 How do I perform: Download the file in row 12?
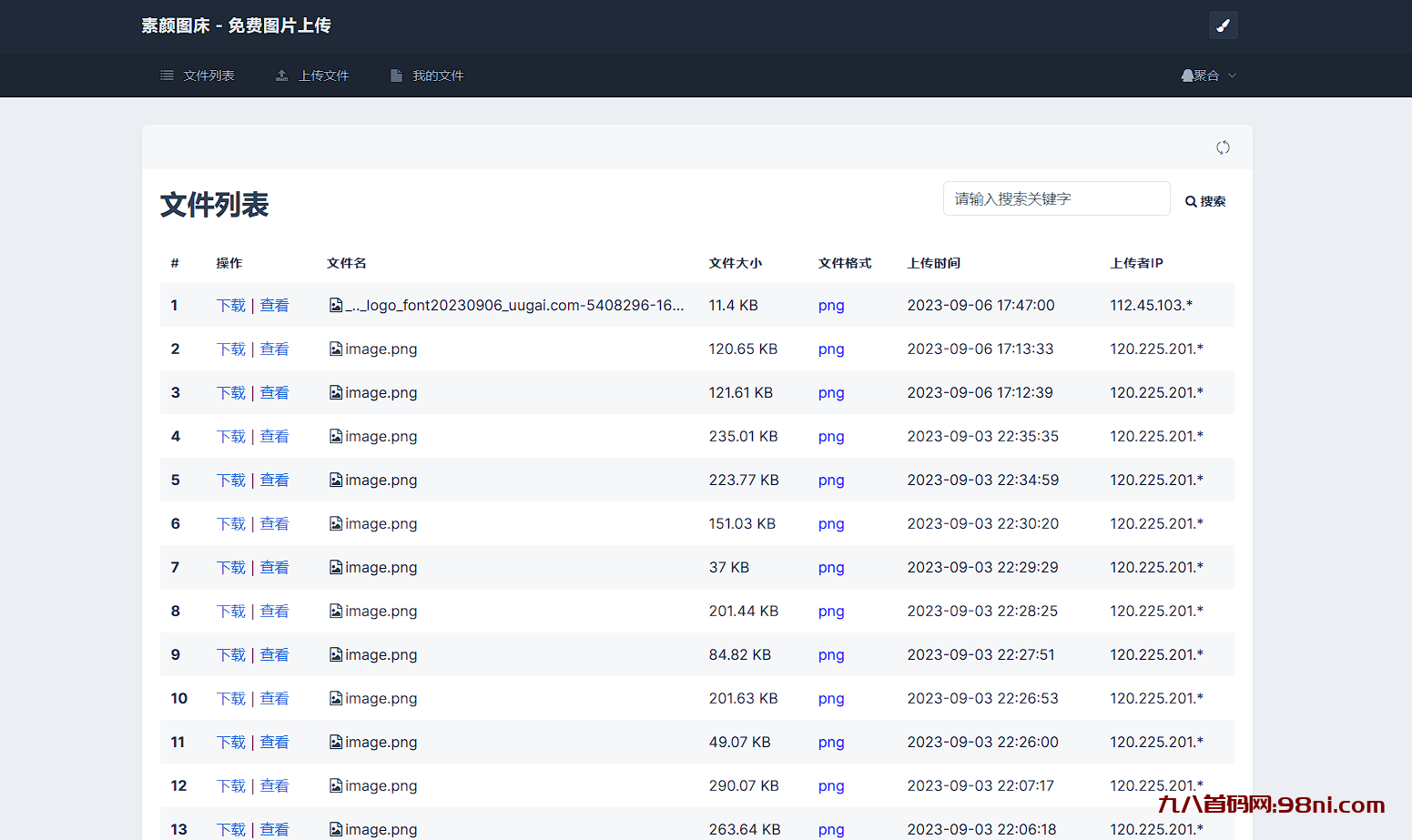[231, 786]
